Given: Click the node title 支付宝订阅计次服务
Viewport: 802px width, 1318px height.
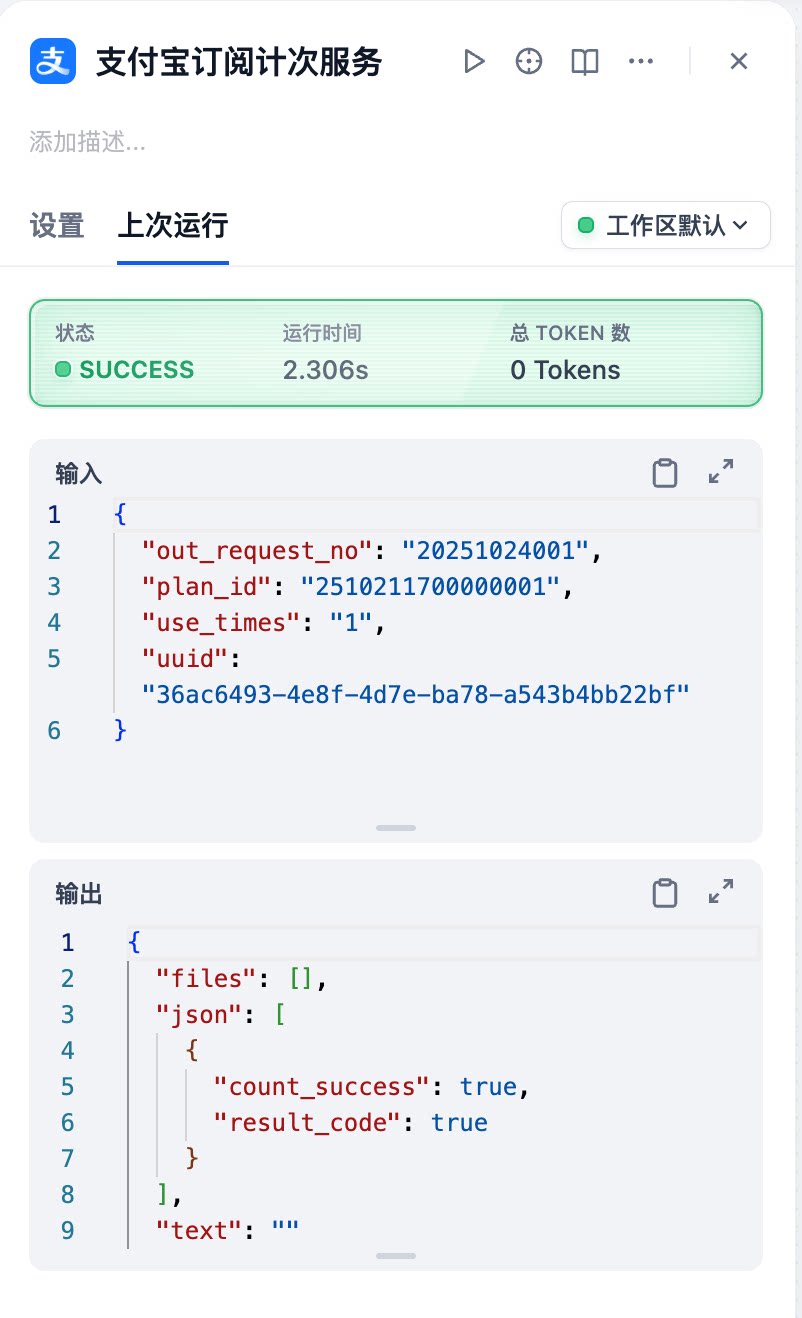Looking at the screenshot, I should point(239,62).
